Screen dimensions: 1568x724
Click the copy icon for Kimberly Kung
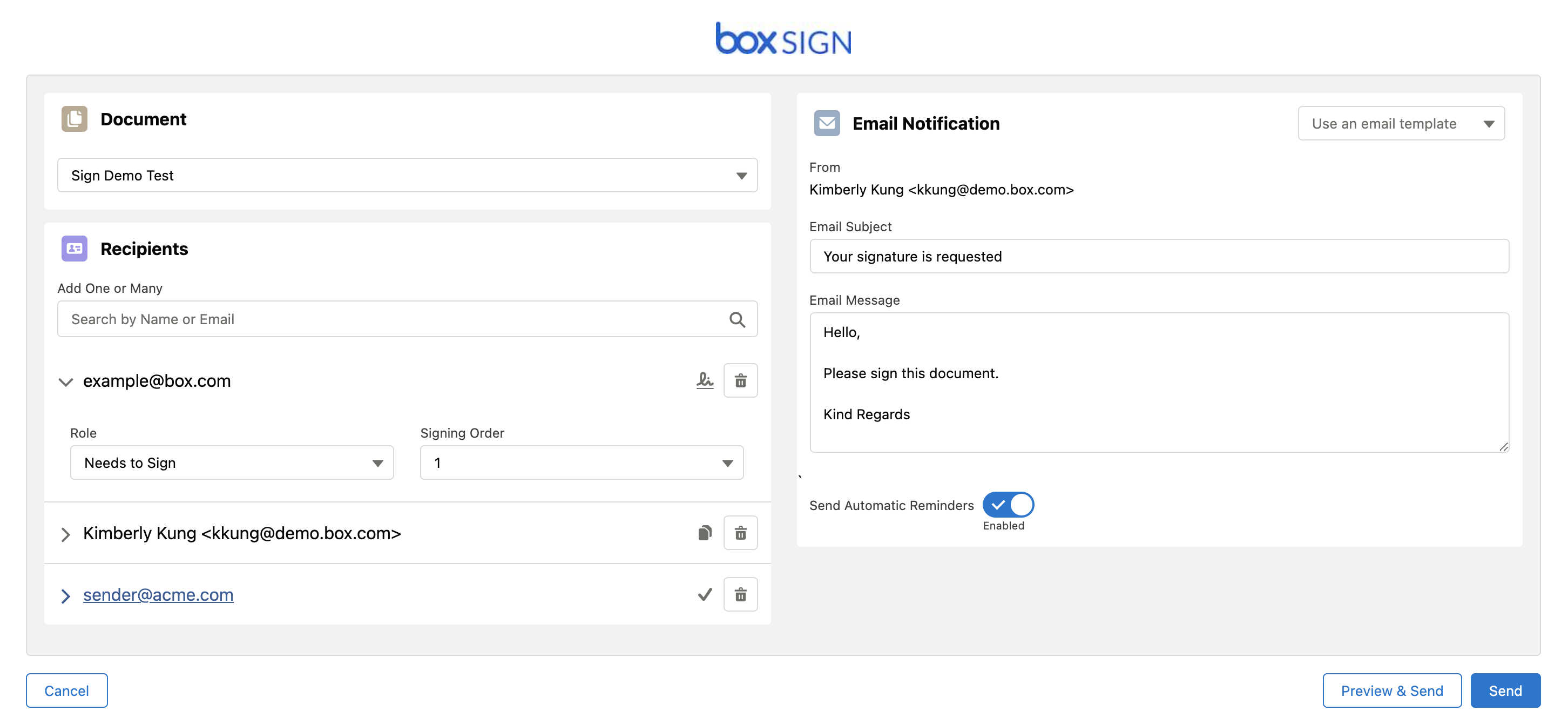(x=704, y=533)
